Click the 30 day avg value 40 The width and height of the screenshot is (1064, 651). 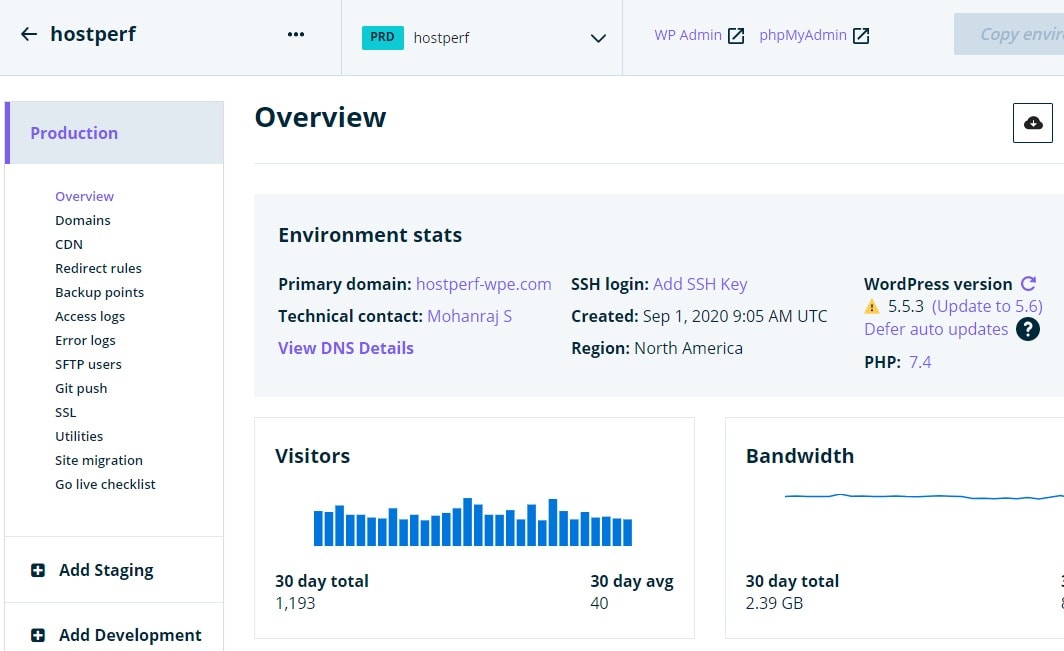pyautogui.click(x=599, y=603)
